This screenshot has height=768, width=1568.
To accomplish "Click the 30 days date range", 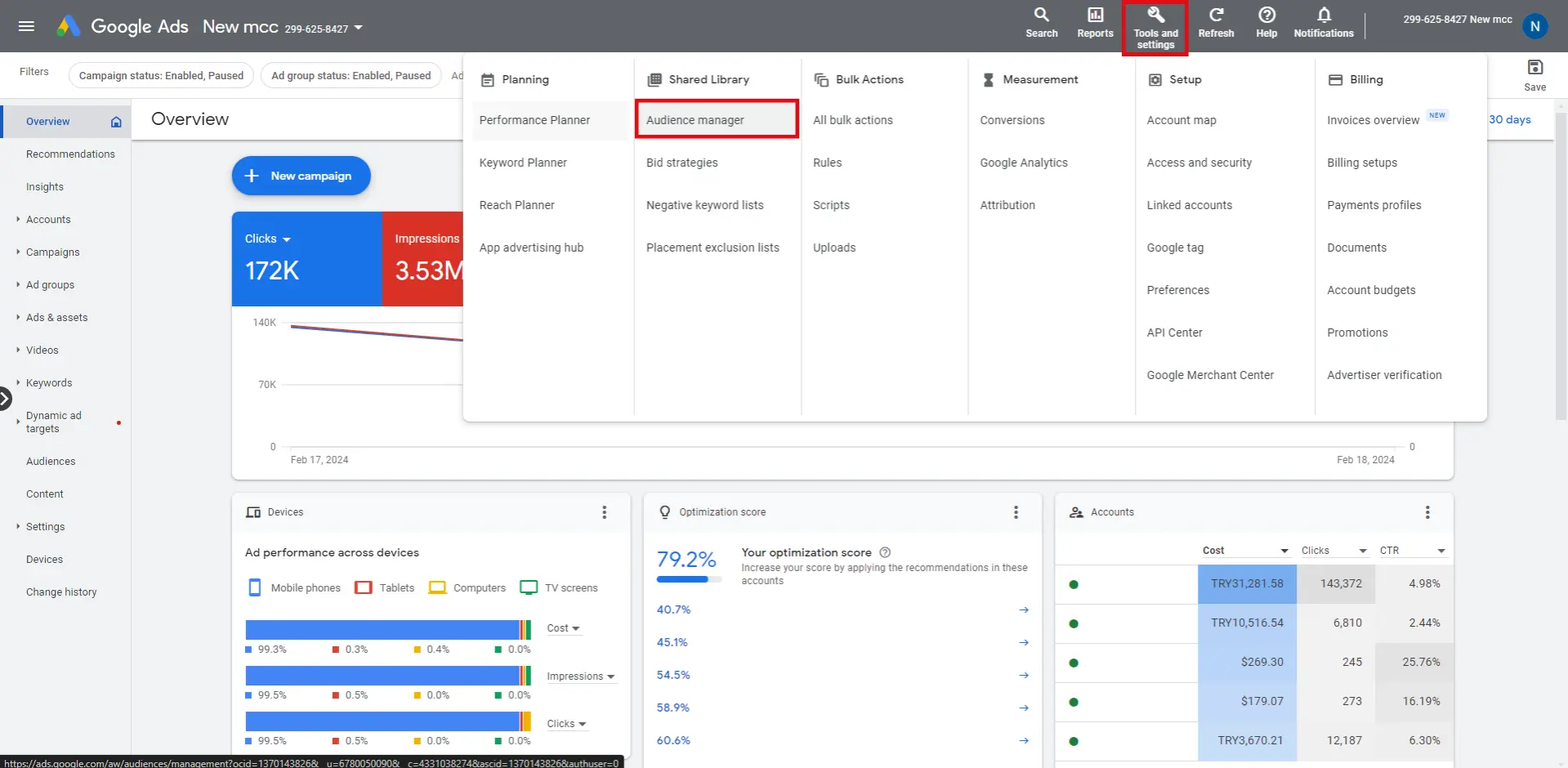I will (1509, 119).
